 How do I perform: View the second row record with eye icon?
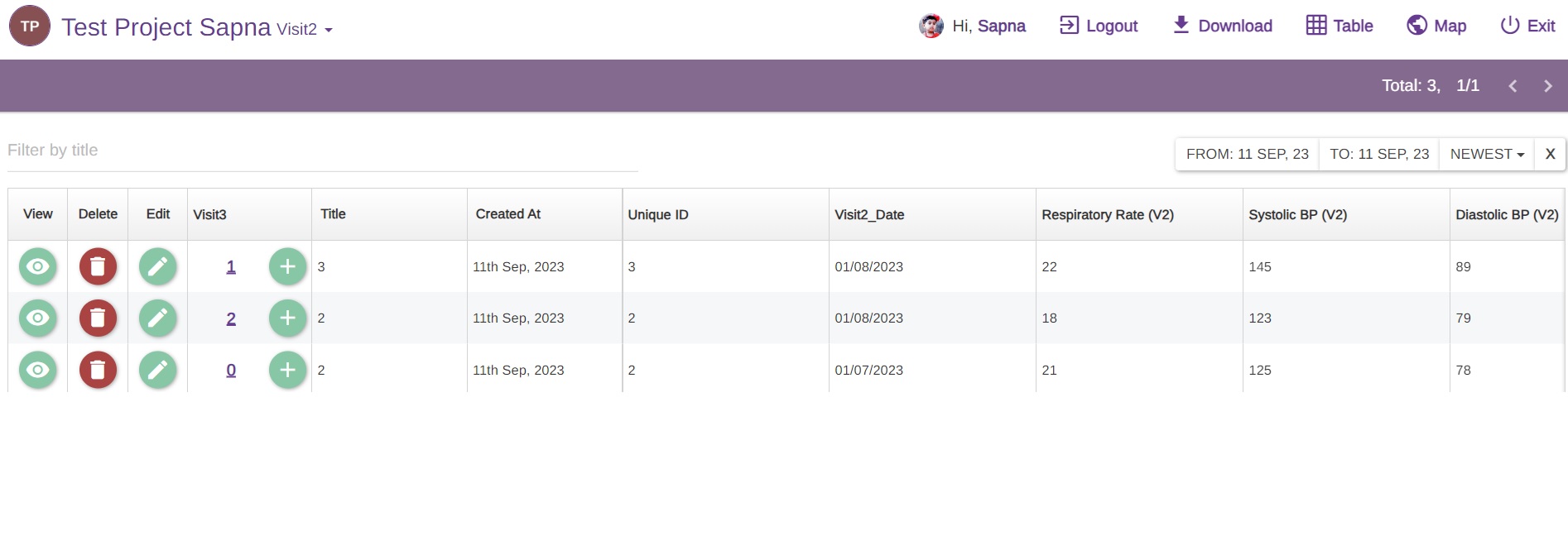coord(38,318)
